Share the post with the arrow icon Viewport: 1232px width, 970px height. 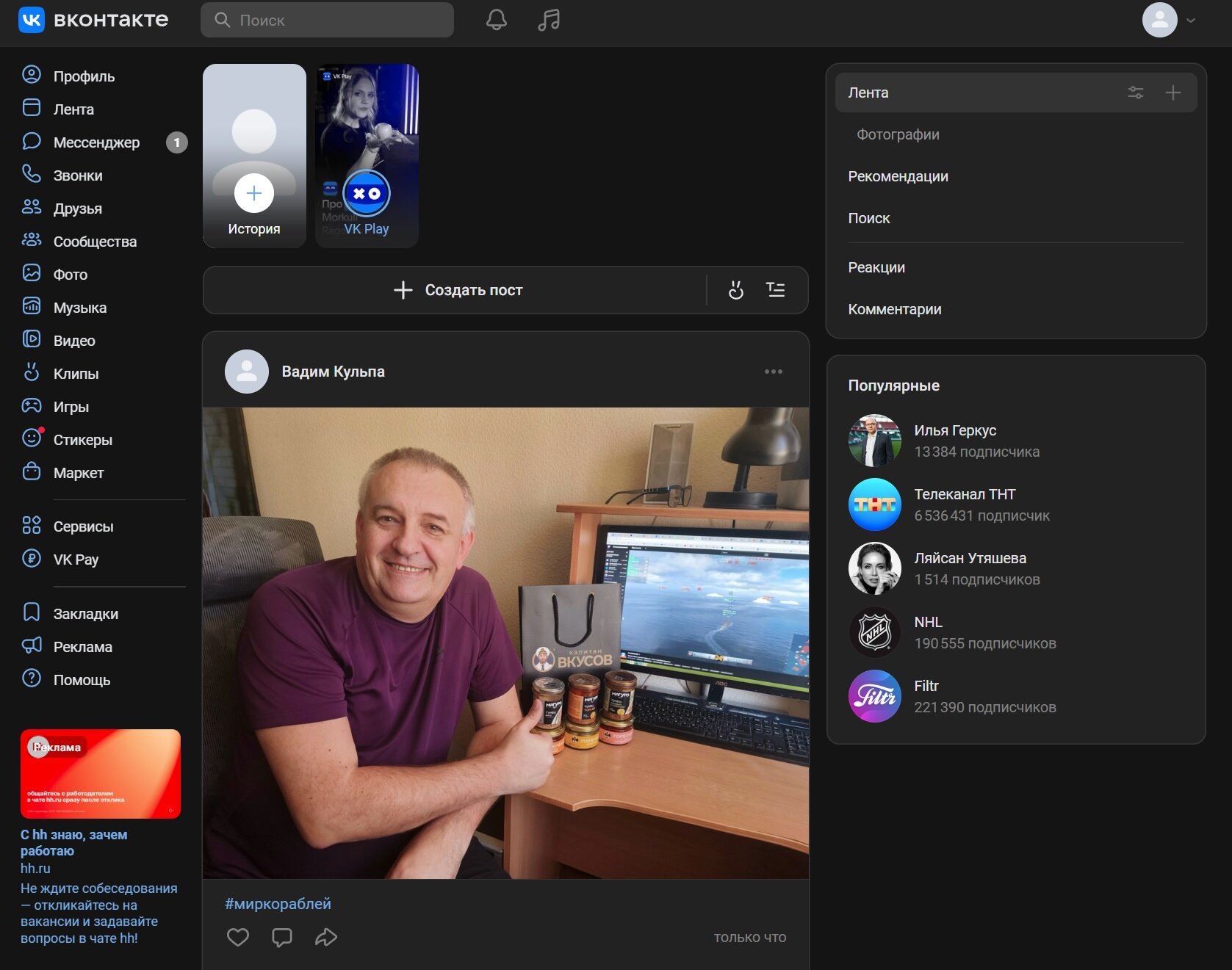[326, 937]
